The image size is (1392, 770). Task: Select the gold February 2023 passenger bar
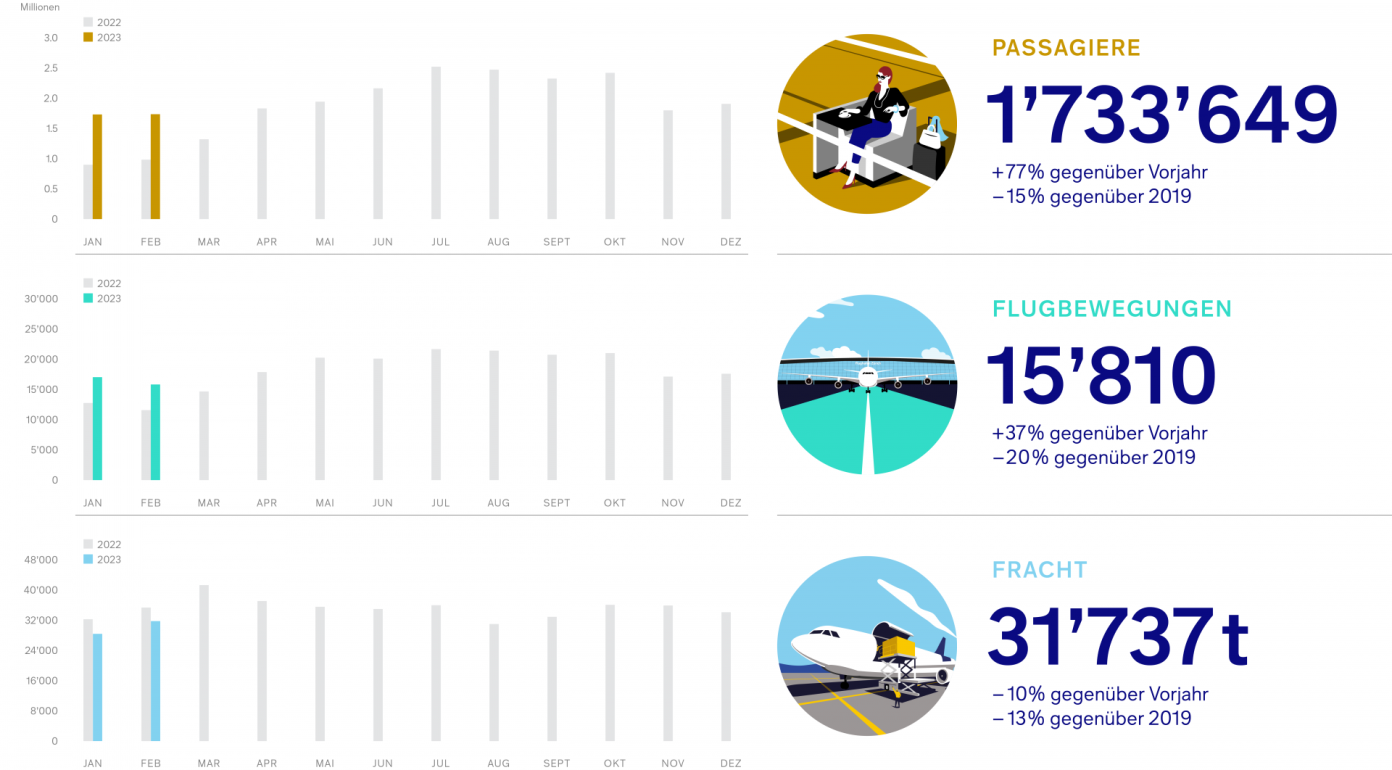pyautogui.click(x=155, y=167)
